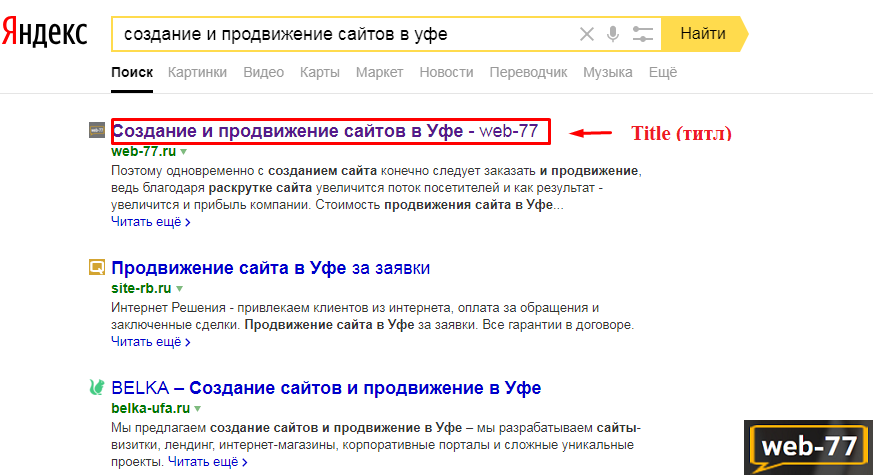Viewport: 873px width, 475px height.
Task: Click the site-rb.ru favicon
Action: (97, 267)
